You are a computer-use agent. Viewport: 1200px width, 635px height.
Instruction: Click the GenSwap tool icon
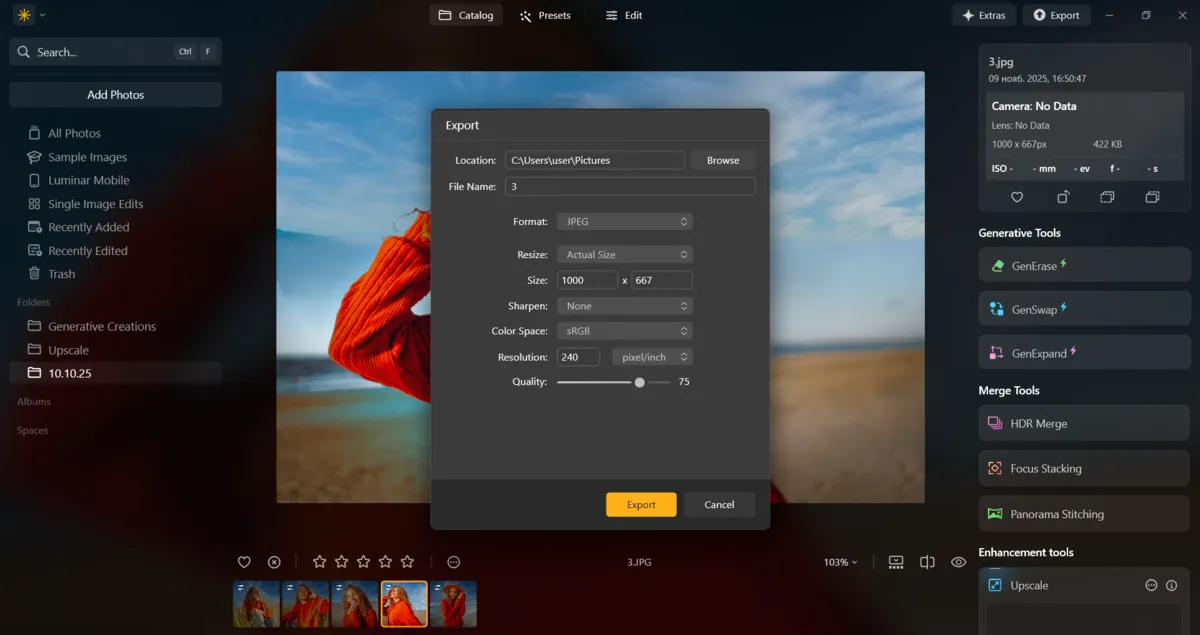[997, 309]
